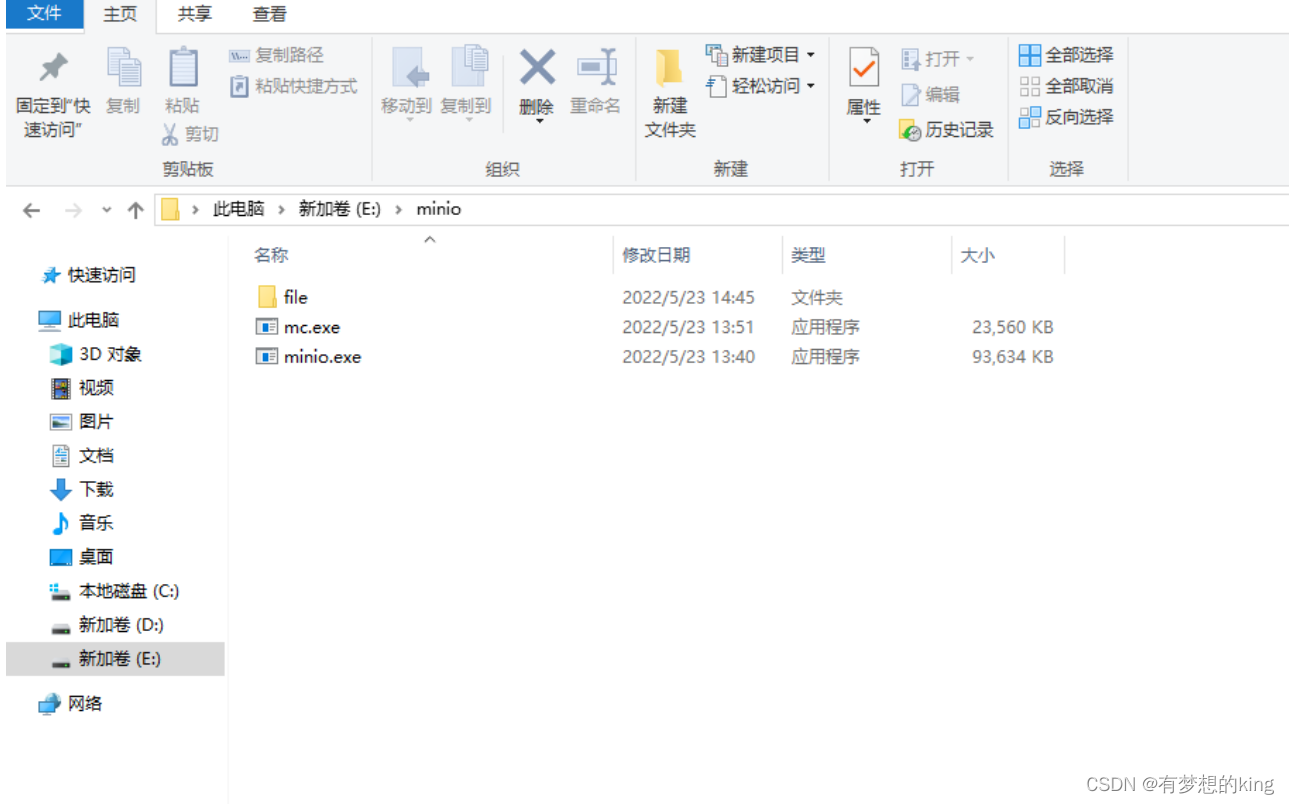The width and height of the screenshot is (1289, 804).
Task: Click size 93,634 KB of minio.exe
Action: click(1012, 357)
